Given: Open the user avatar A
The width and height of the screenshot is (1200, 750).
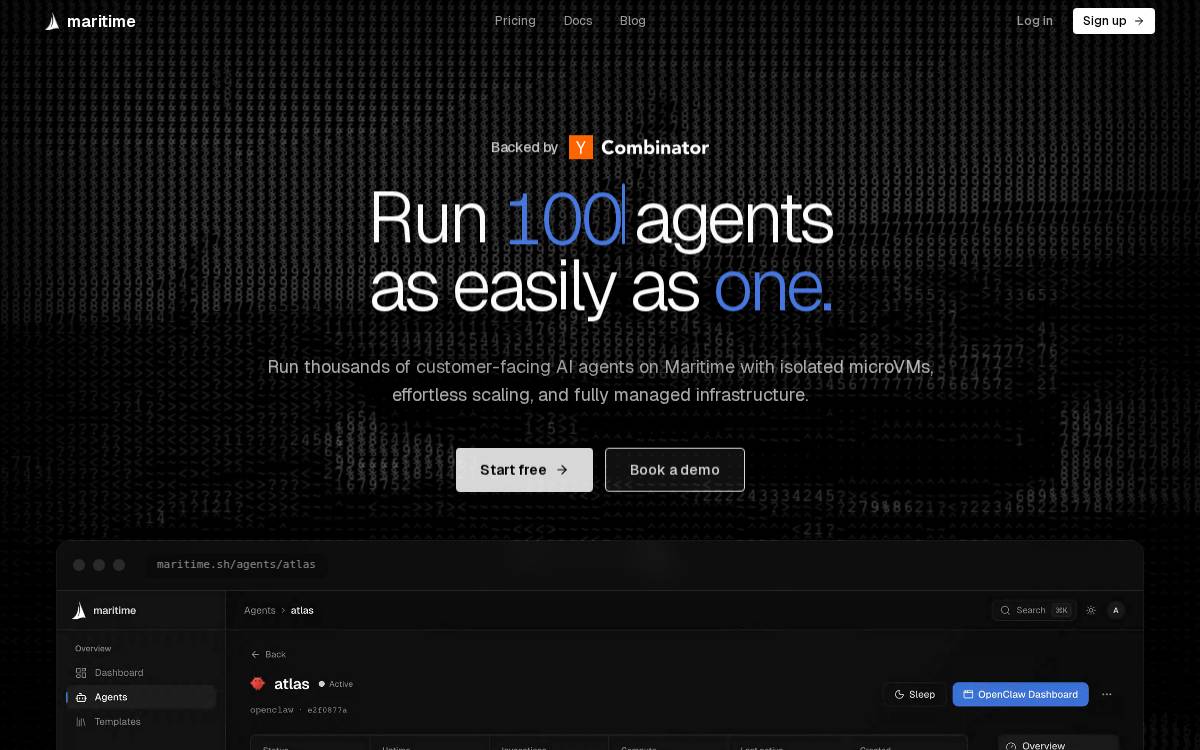Looking at the screenshot, I should (x=1116, y=610).
